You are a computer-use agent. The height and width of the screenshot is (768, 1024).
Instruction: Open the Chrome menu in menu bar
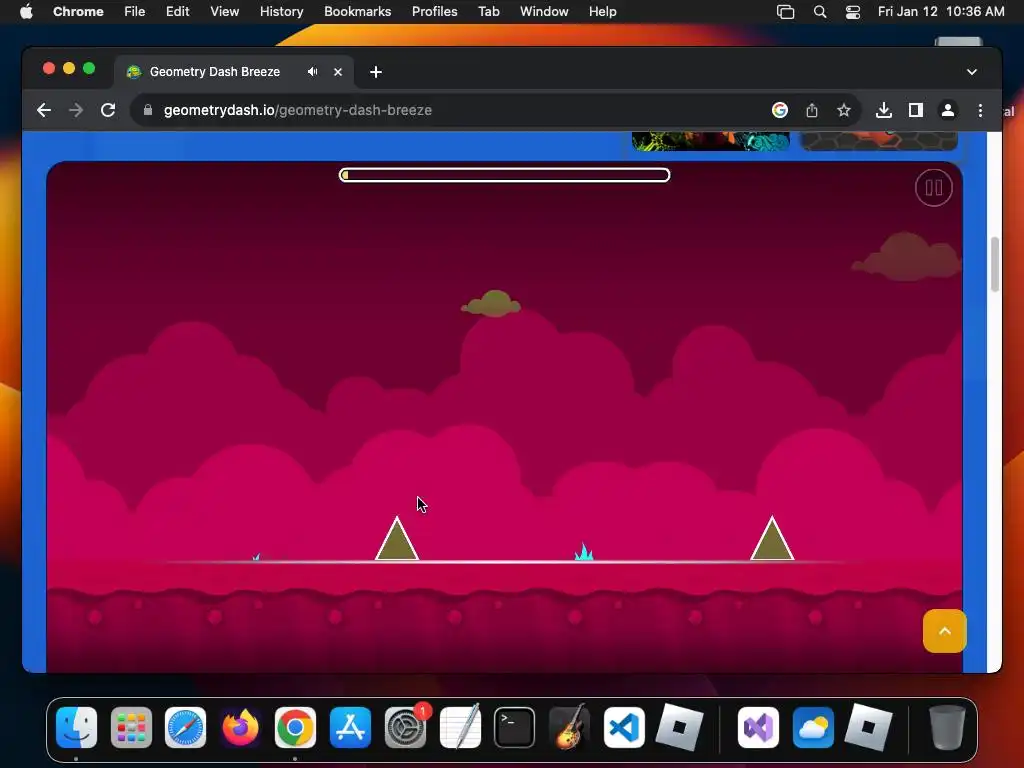[x=78, y=12]
